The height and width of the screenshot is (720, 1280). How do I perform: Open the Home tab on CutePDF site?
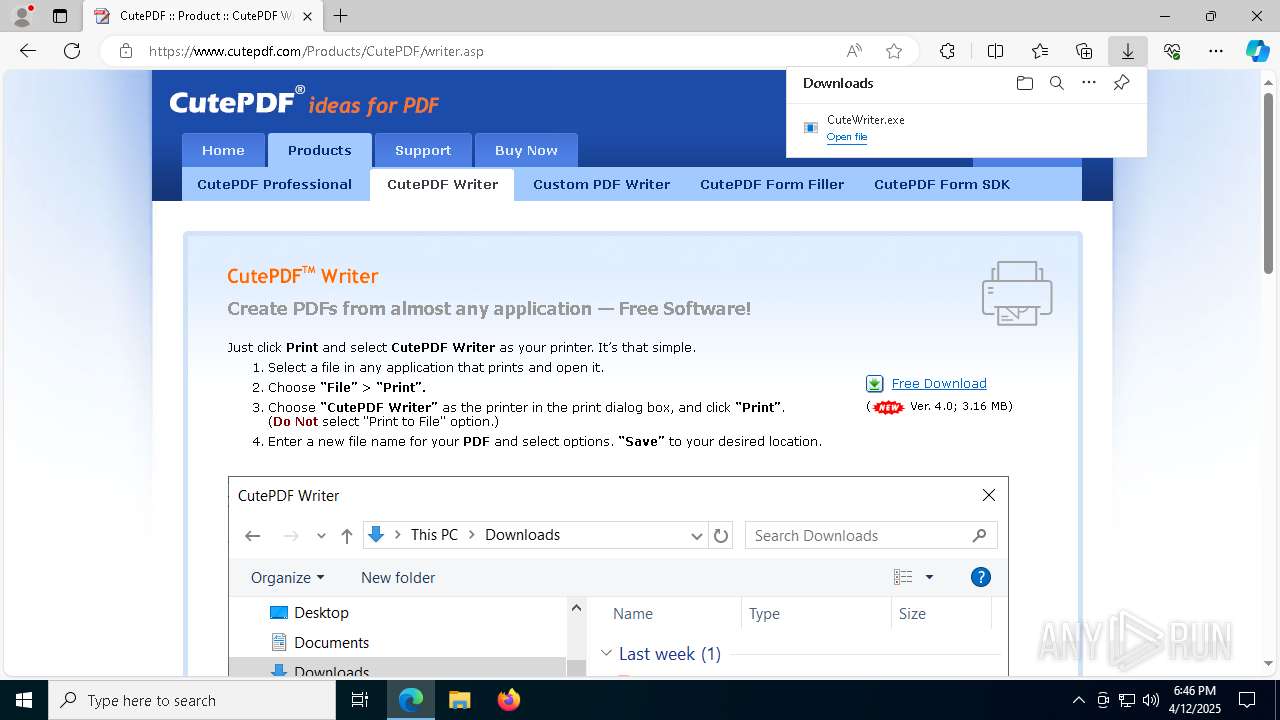(x=223, y=150)
